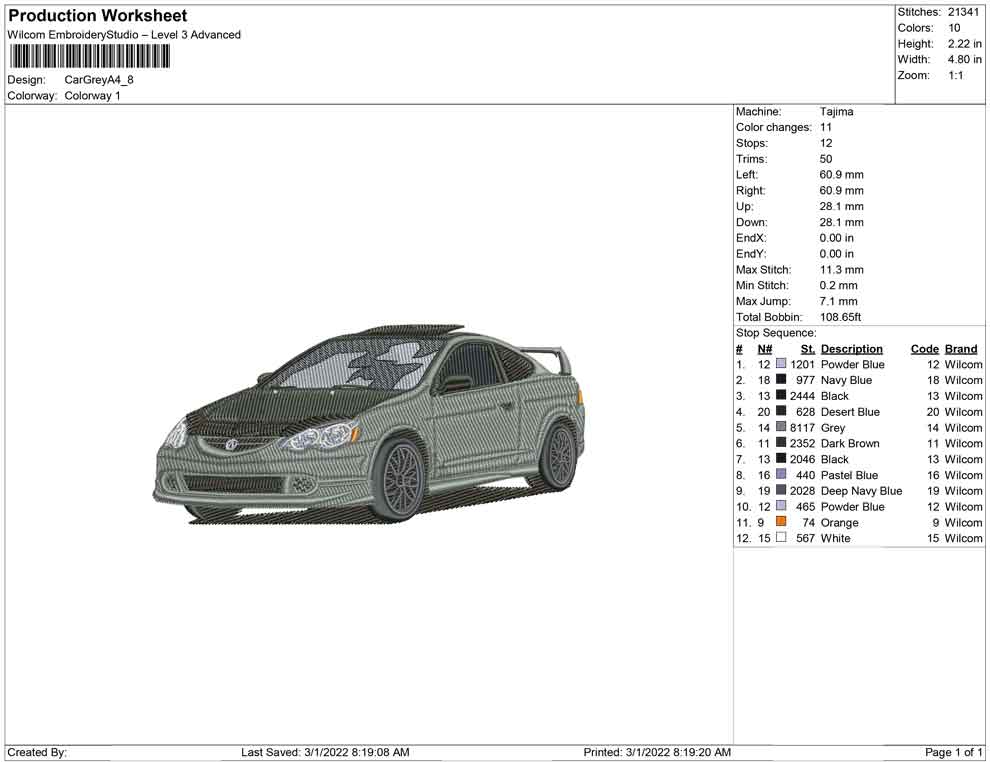Viewport: 990px width, 762px height.
Task: Select the white color swatch in stop 12
Action: point(781,538)
